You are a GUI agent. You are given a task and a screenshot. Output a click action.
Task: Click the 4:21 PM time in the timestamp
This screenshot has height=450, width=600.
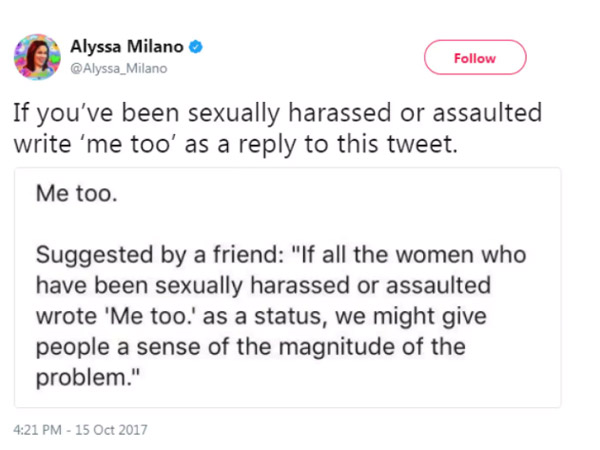38,430
